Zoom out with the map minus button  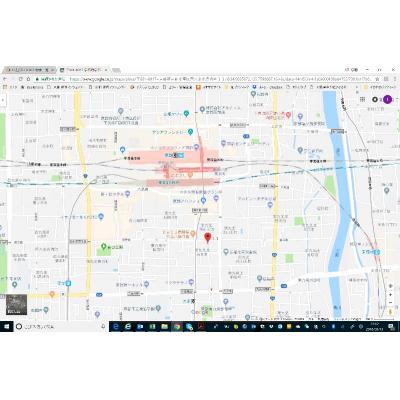(391, 303)
